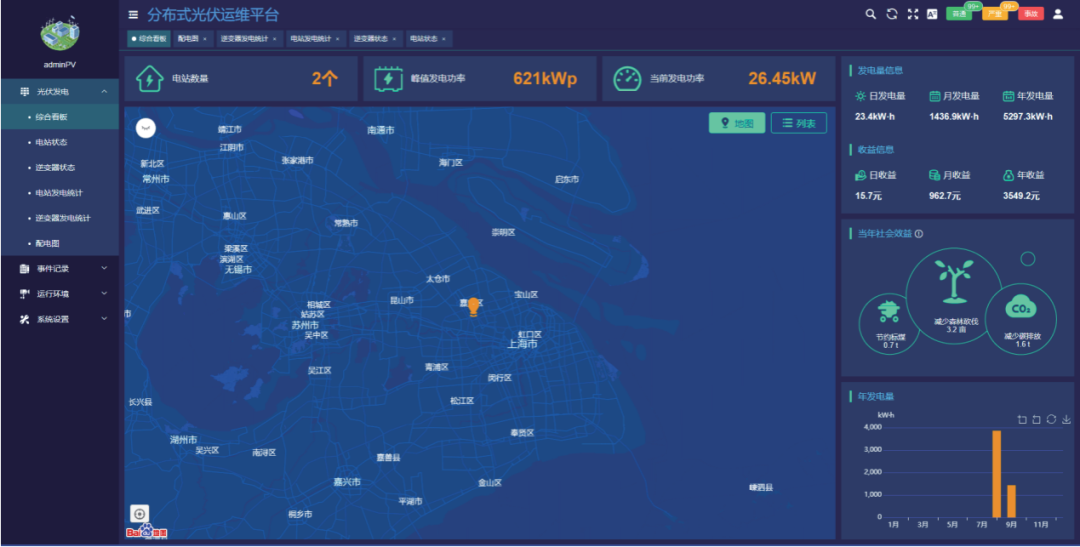Viewport: 1080px width, 547px height.
Task: Click the map locate icon above the Baidu logo
Action: click(x=139, y=514)
